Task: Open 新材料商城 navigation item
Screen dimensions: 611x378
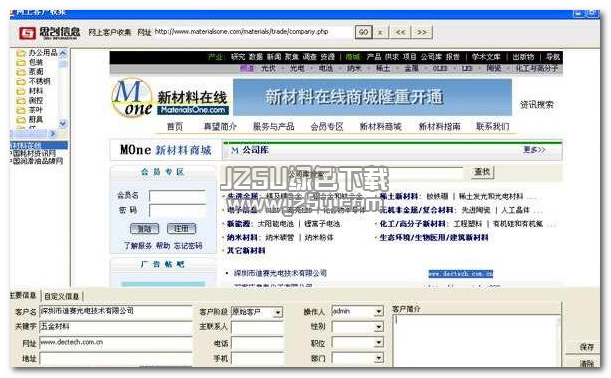Action: (380, 127)
